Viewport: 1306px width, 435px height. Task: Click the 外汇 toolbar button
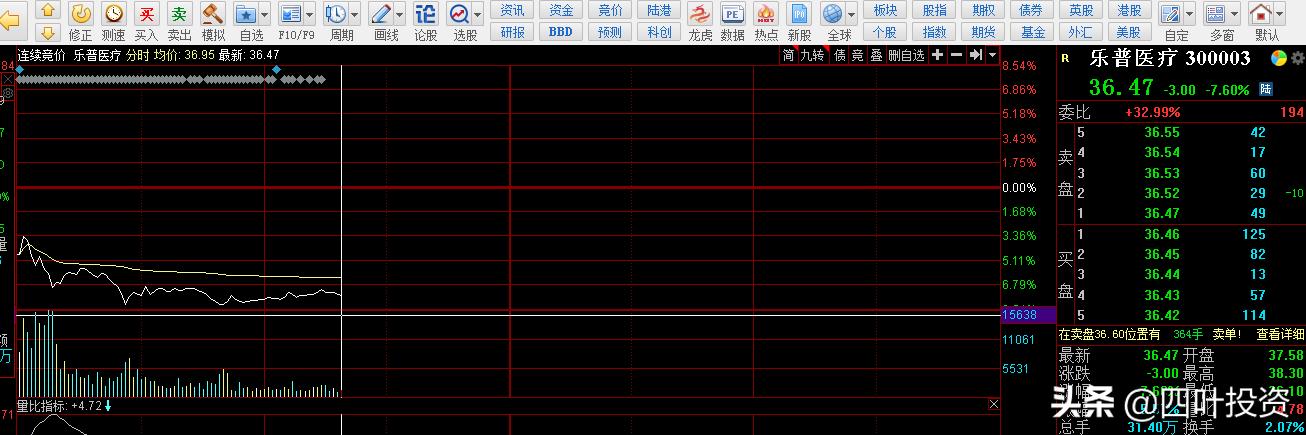coord(1081,32)
